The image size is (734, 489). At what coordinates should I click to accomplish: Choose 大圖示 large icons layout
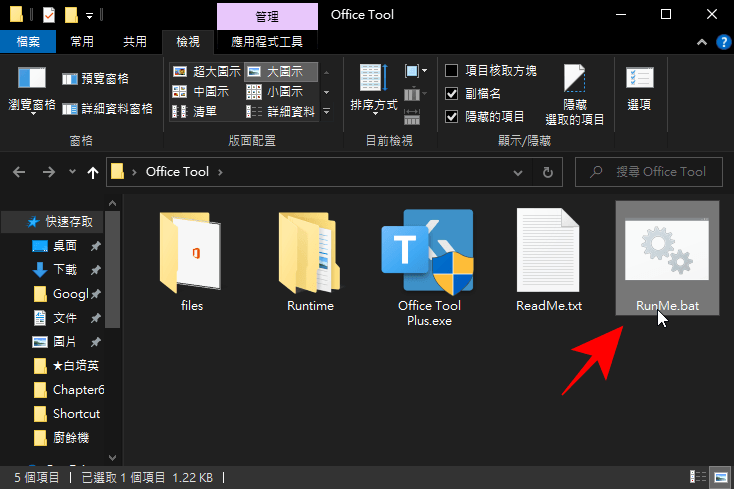pyautogui.click(x=280, y=72)
